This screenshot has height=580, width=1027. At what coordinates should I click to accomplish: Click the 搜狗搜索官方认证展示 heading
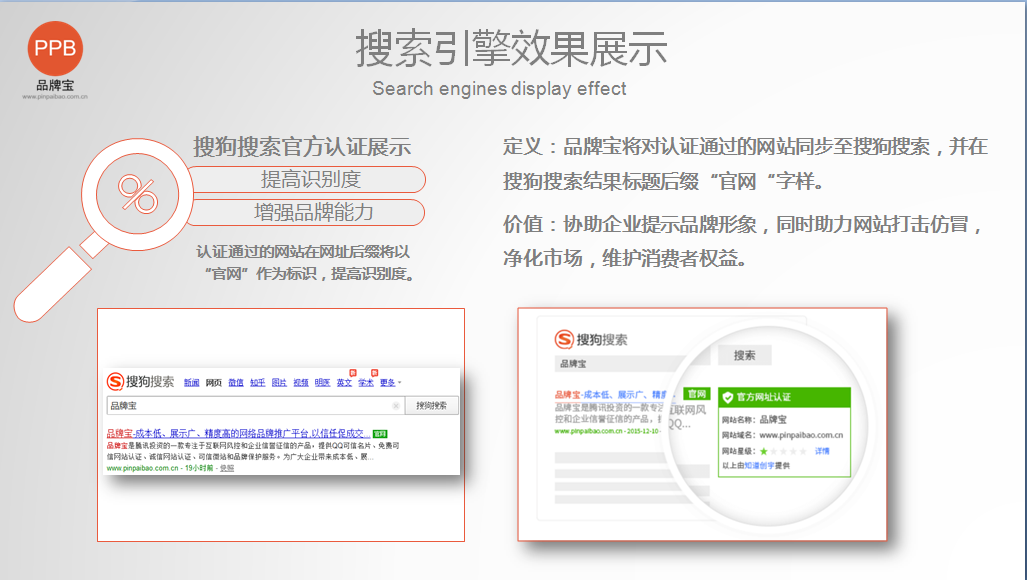tap(302, 147)
